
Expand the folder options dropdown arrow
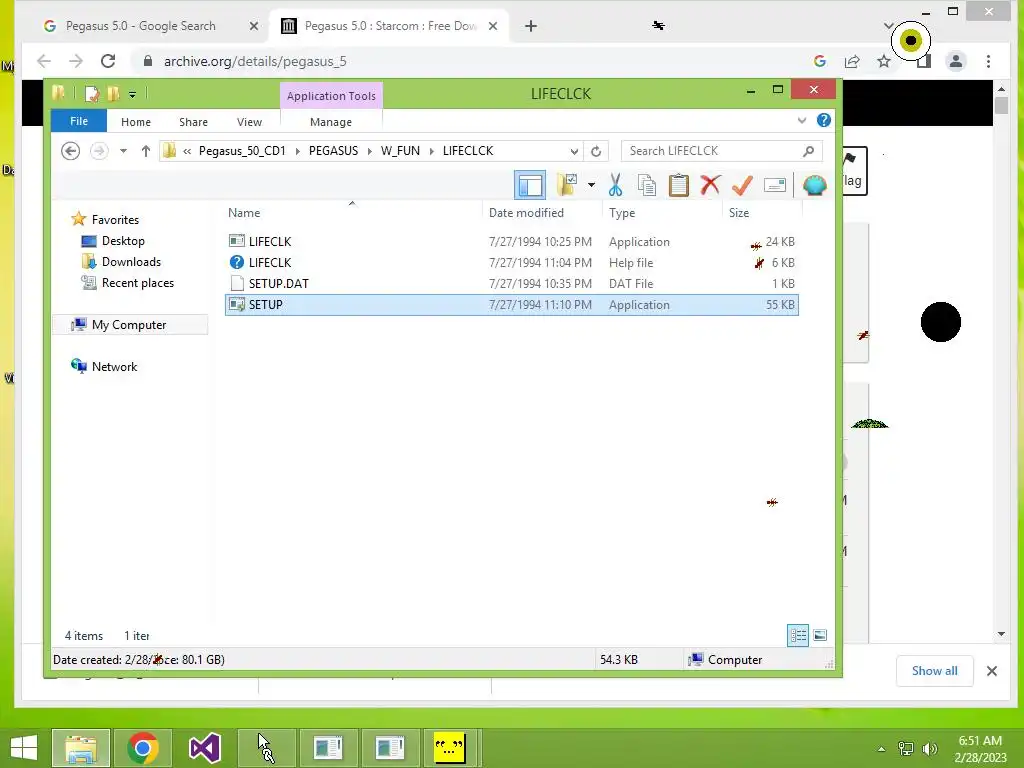(x=591, y=185)
